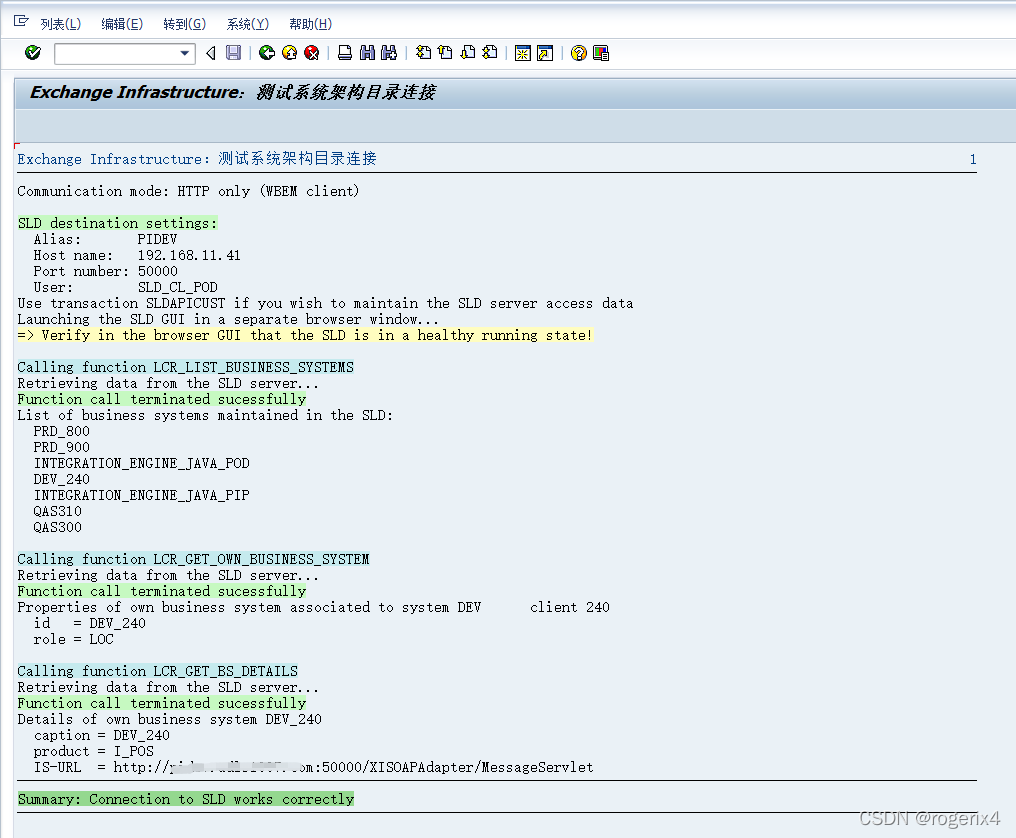Image resolution: width=1016 pixels, height=838 pixels.
Task: Click the red Cancel icon
Action: click(311, 53)
